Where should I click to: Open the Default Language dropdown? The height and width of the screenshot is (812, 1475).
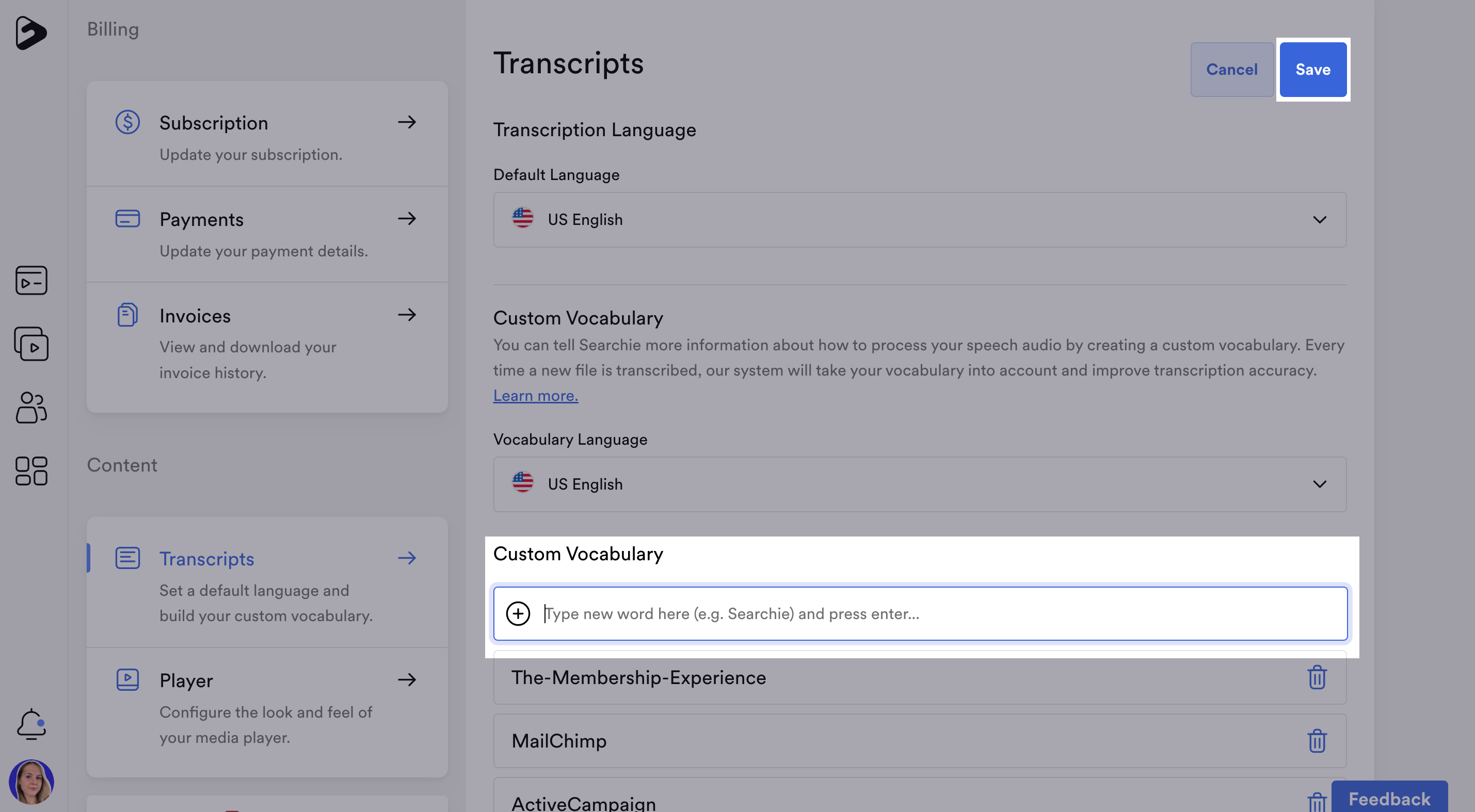coord(920,220)
